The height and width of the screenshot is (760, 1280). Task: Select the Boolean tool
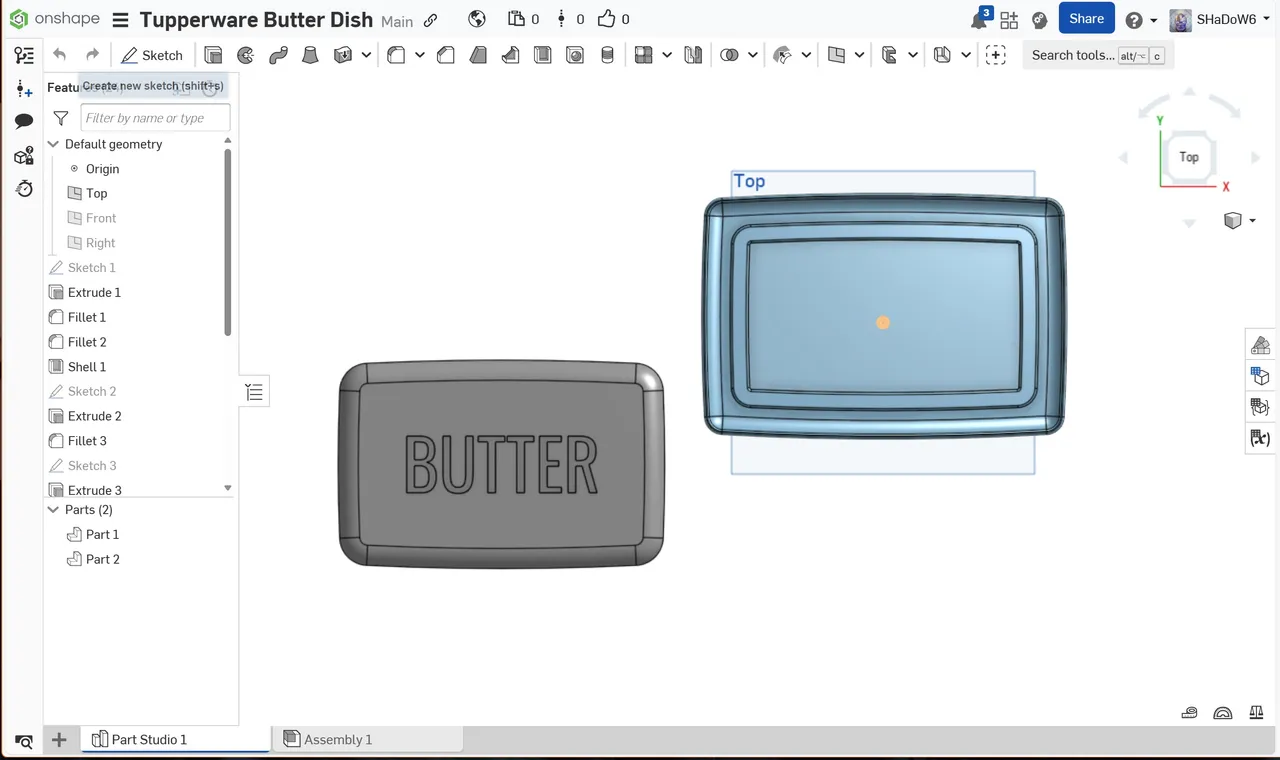click(729, 55)
